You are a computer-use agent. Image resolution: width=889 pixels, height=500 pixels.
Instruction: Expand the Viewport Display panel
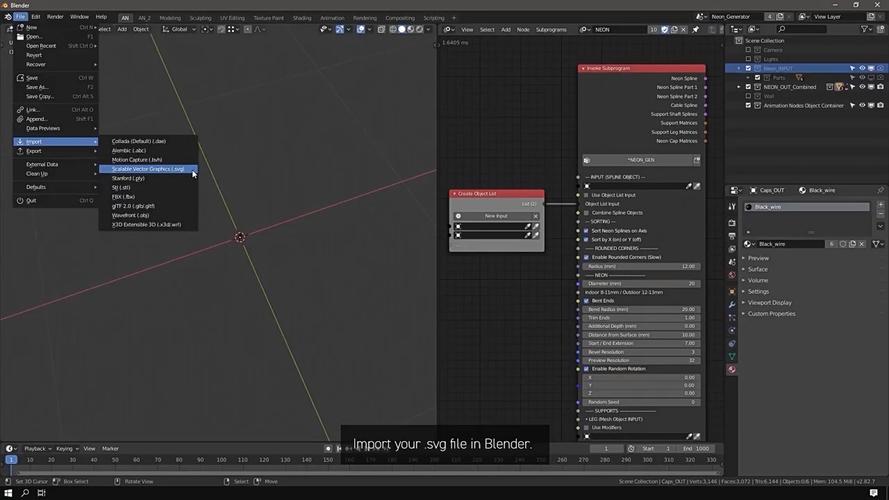pos(769,302)
